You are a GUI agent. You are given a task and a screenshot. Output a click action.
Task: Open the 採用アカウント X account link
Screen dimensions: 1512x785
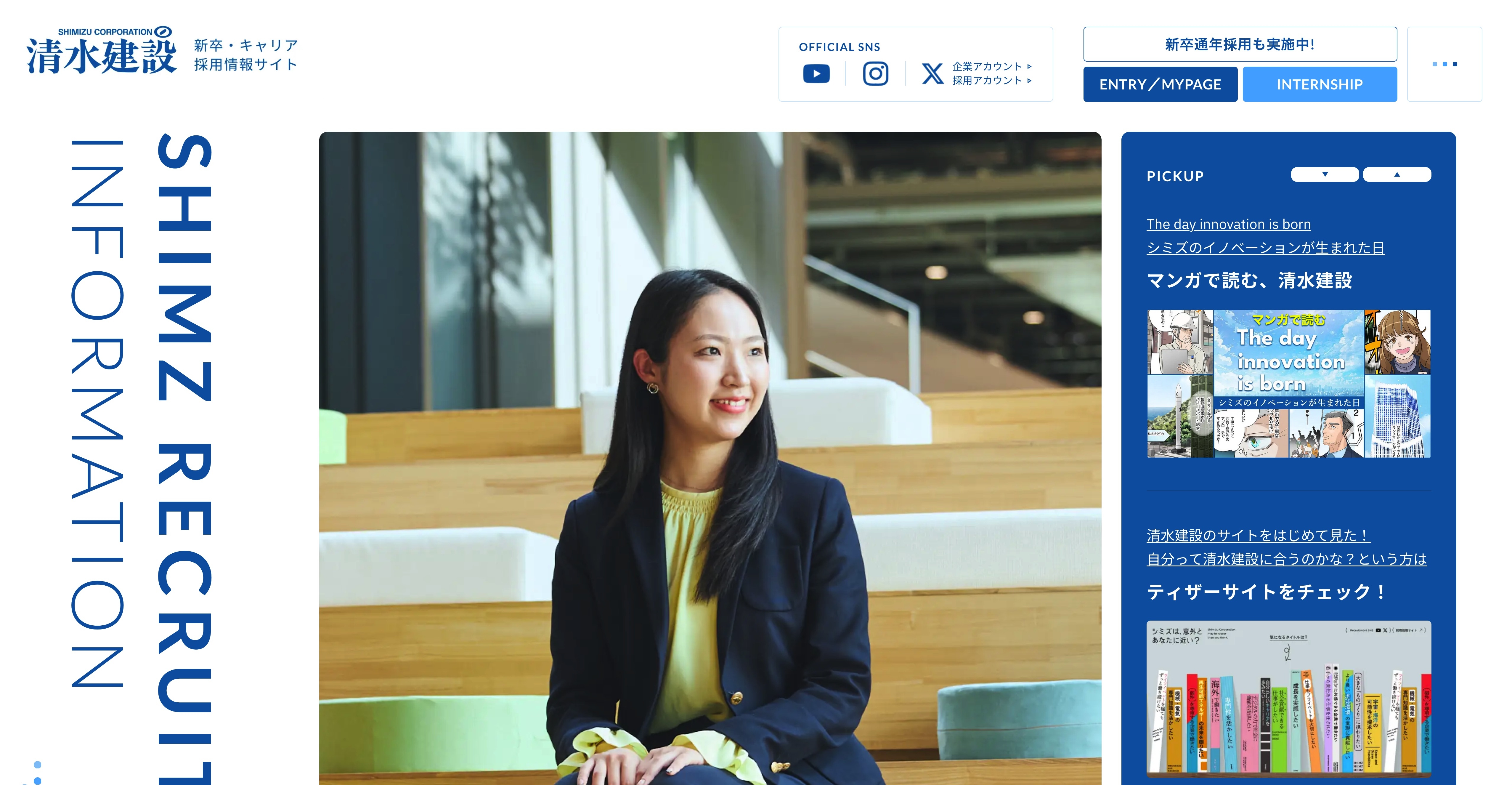tap(991, 81)
